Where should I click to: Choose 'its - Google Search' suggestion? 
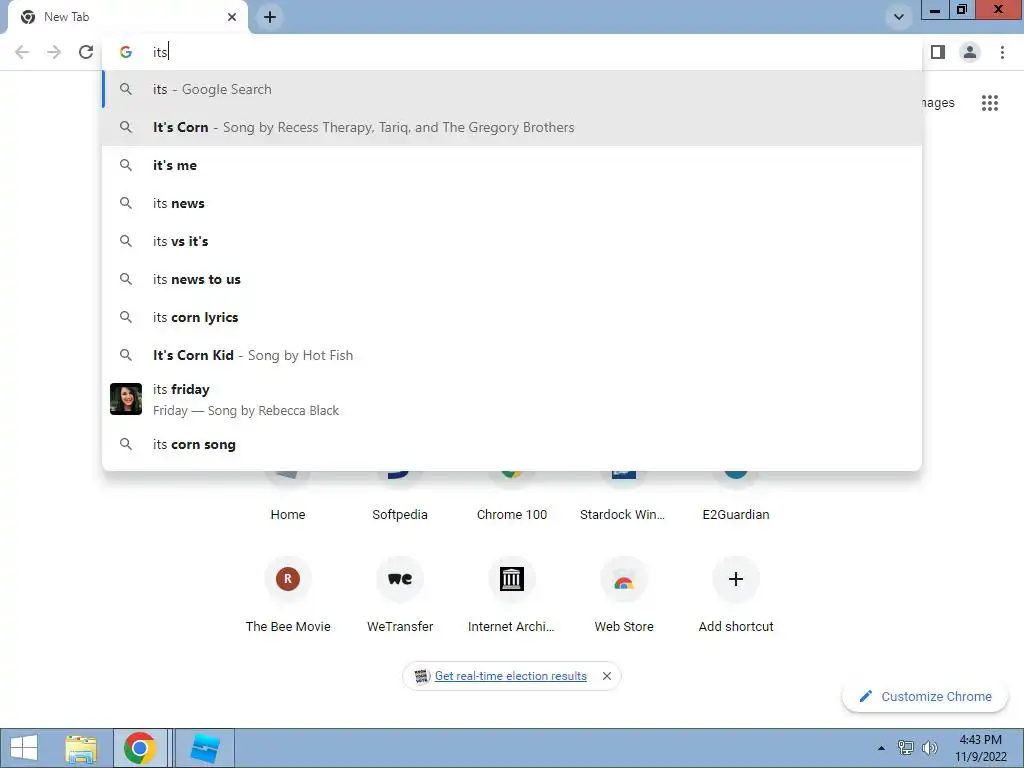[x=512, y=89]
